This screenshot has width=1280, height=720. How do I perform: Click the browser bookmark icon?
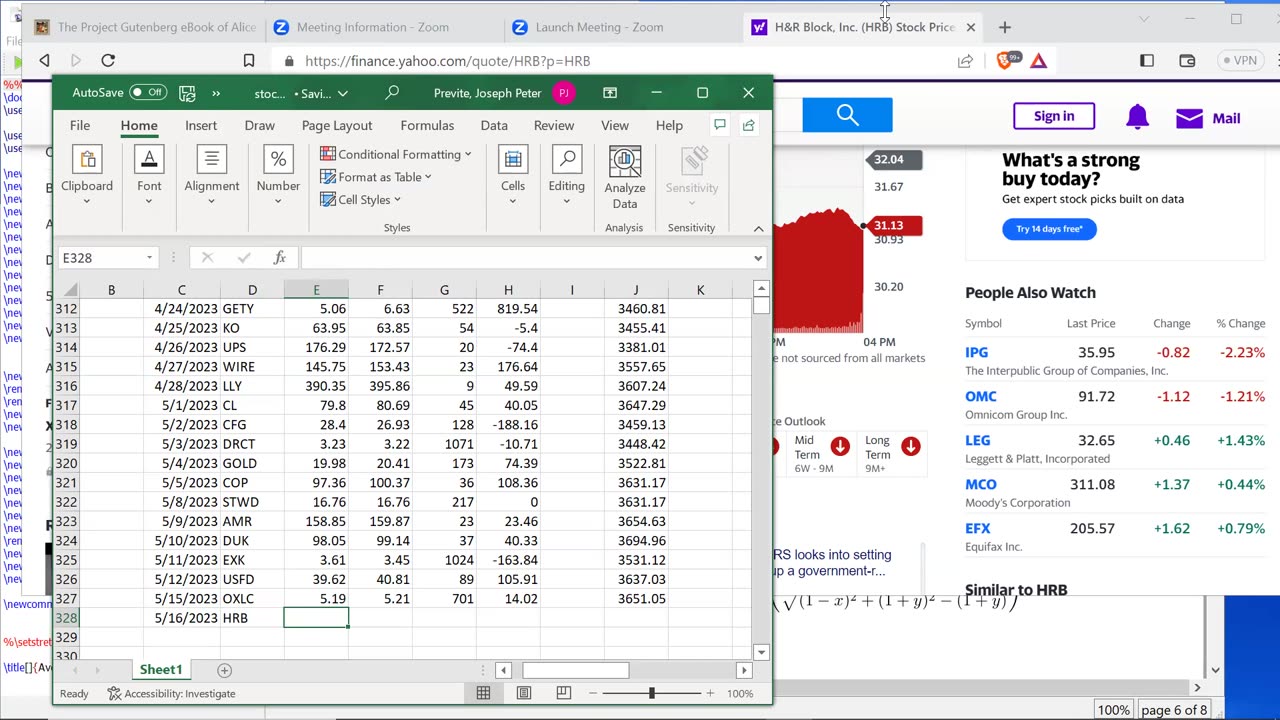[x=249, y=61]
